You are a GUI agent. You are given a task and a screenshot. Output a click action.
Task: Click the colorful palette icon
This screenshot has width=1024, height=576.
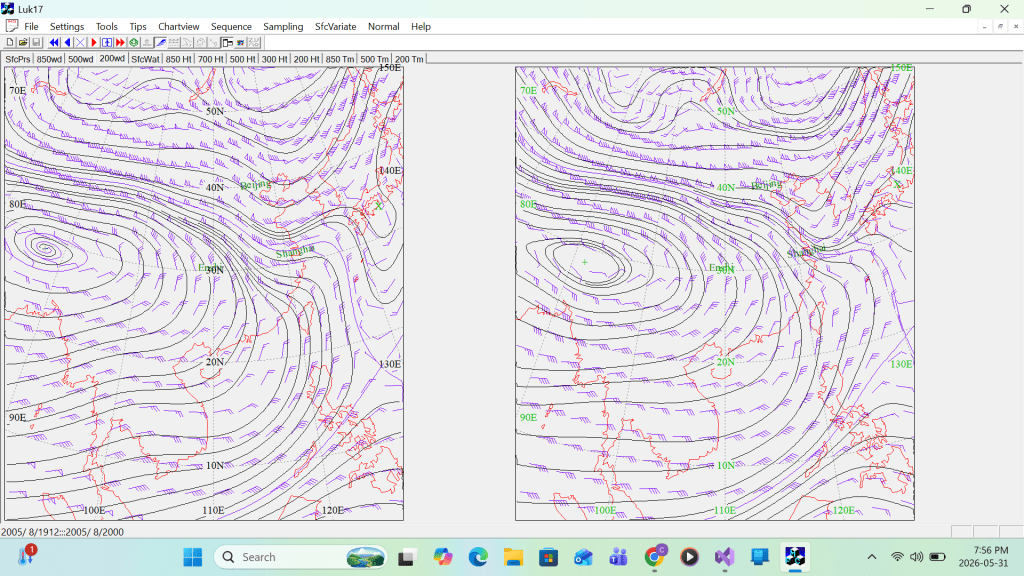pos(240,42)
